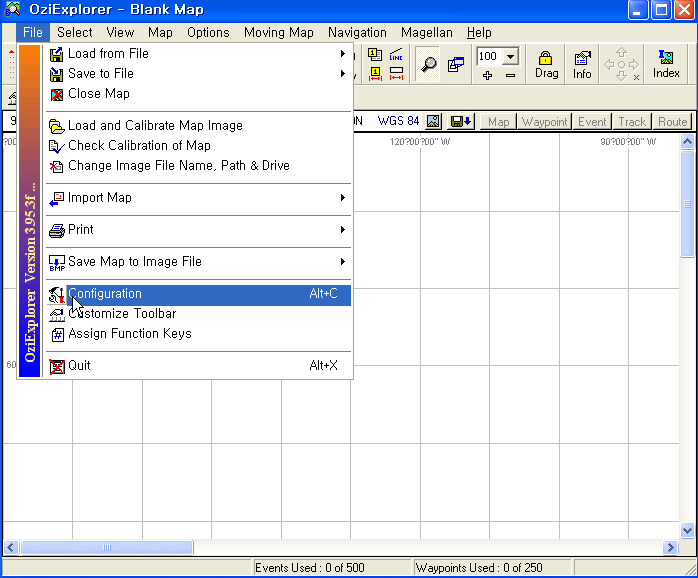Click the Load and Calibrate Map folder icon

(57, 126)
